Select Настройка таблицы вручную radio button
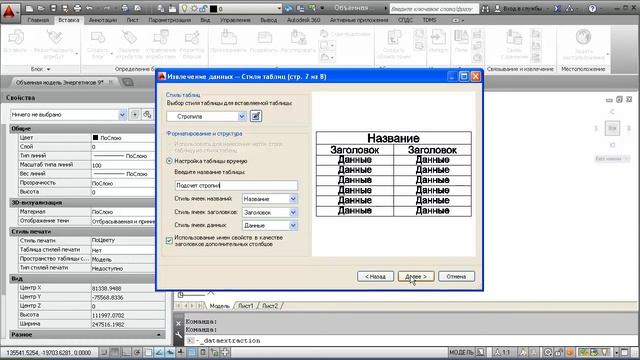The height and width of the screenshot is (360, 640). coord(169,161)
